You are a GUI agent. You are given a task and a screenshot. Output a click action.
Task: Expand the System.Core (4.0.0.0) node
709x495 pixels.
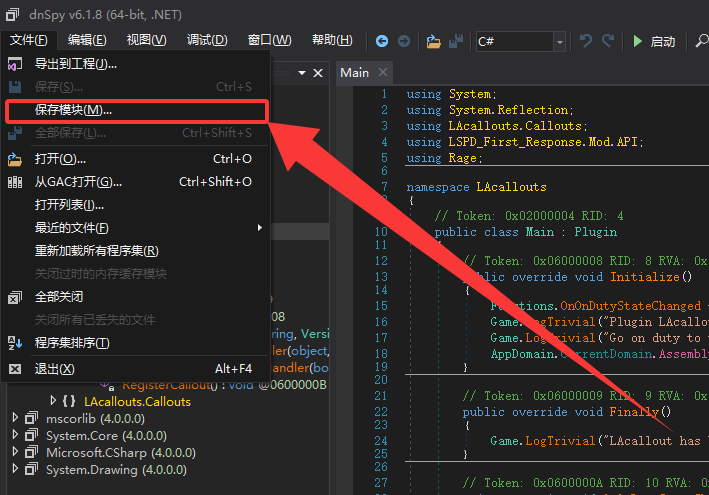[x=15, y=435]
